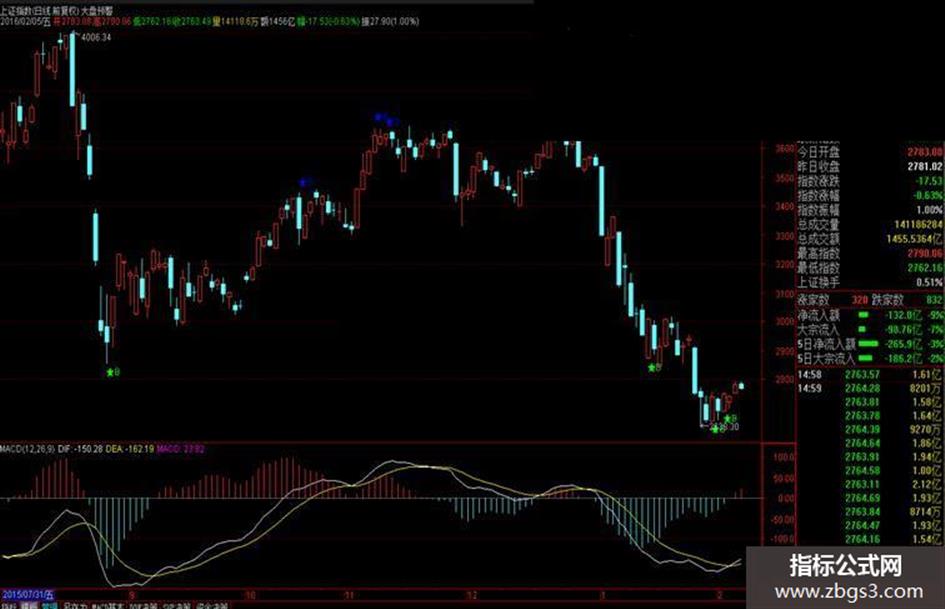Click the tick price 2764.69
This screenshot has width=945, height=609.
pyautogui.click(x=862, y=498)
